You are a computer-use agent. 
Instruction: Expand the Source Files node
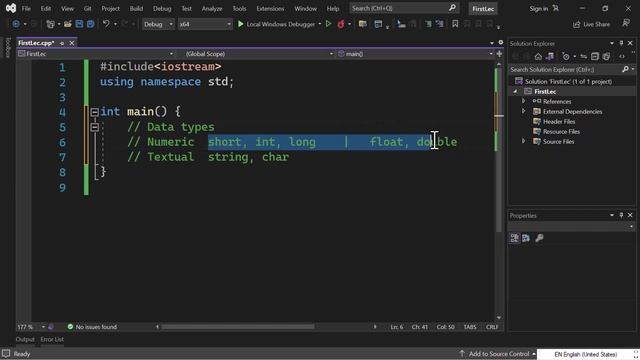(x=524, y=141)
